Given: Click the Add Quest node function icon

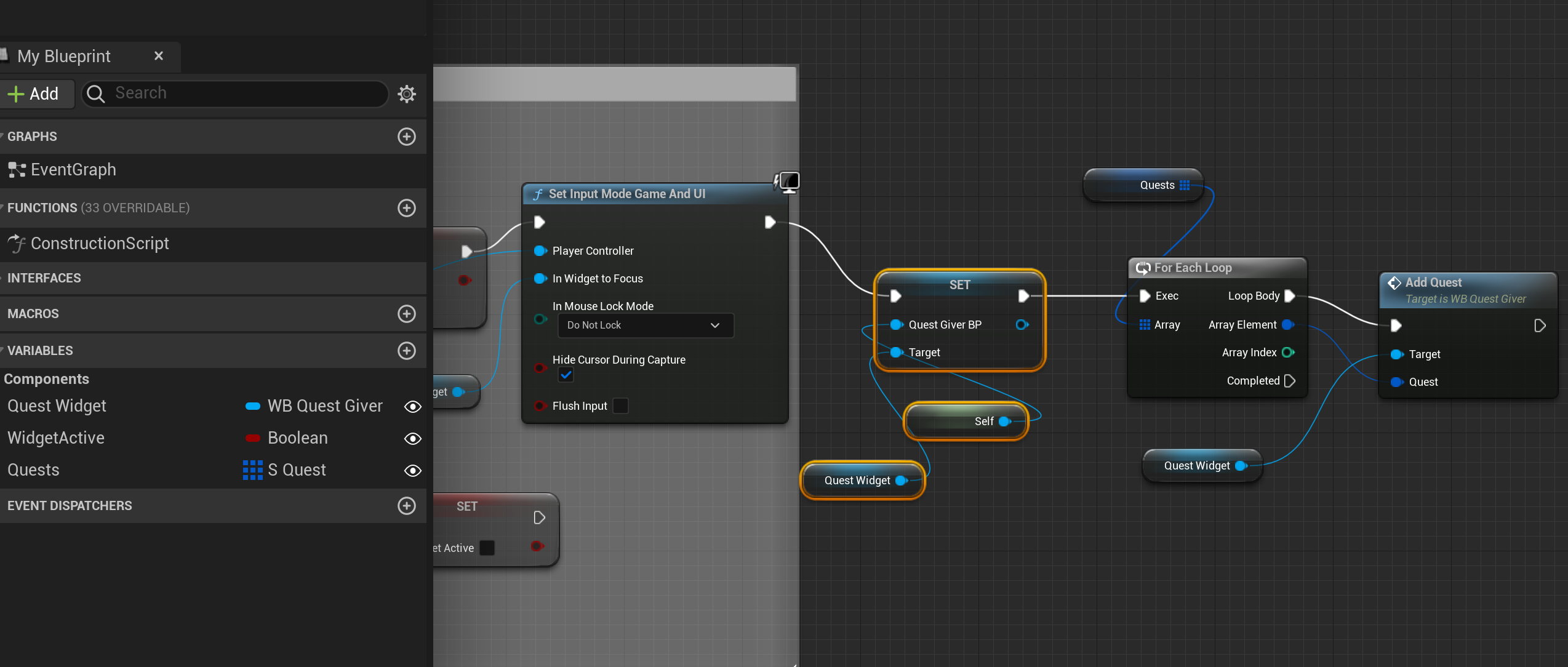Looking at the screenshot, I should pyautogui.click(x=1394, y=282).
